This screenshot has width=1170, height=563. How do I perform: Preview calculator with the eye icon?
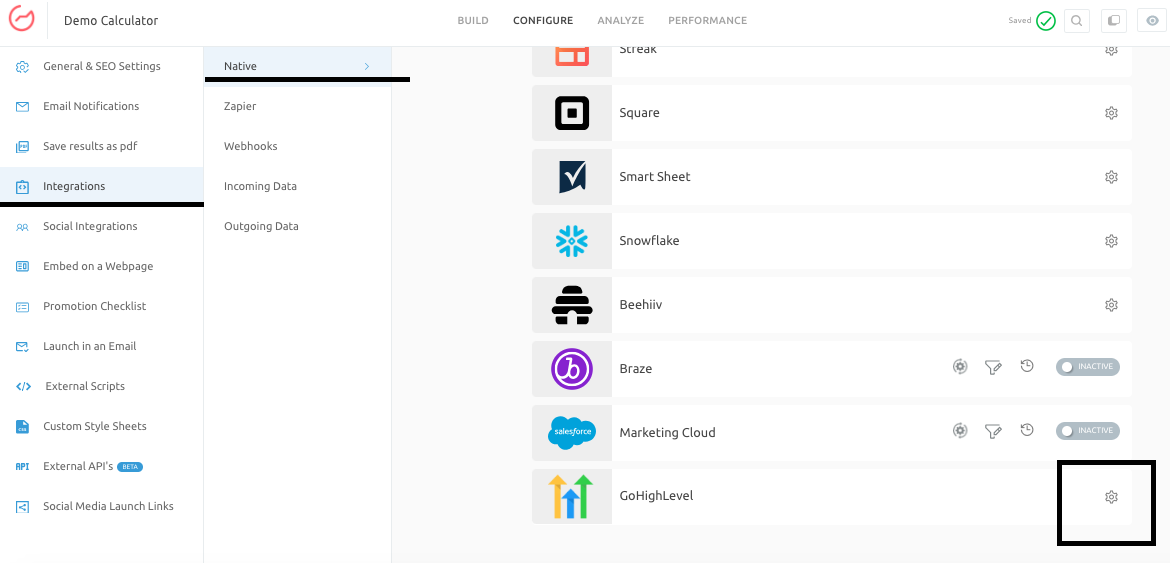click(1151, 21)
